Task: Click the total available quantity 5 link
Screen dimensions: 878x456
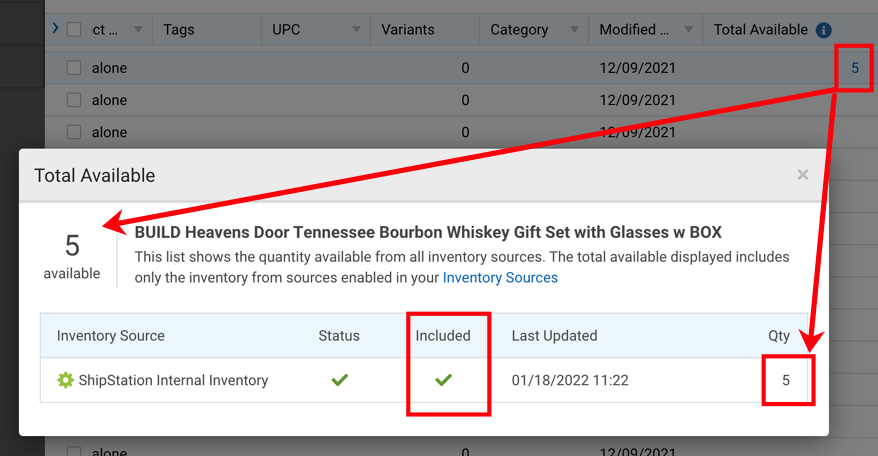Action: 855,68
